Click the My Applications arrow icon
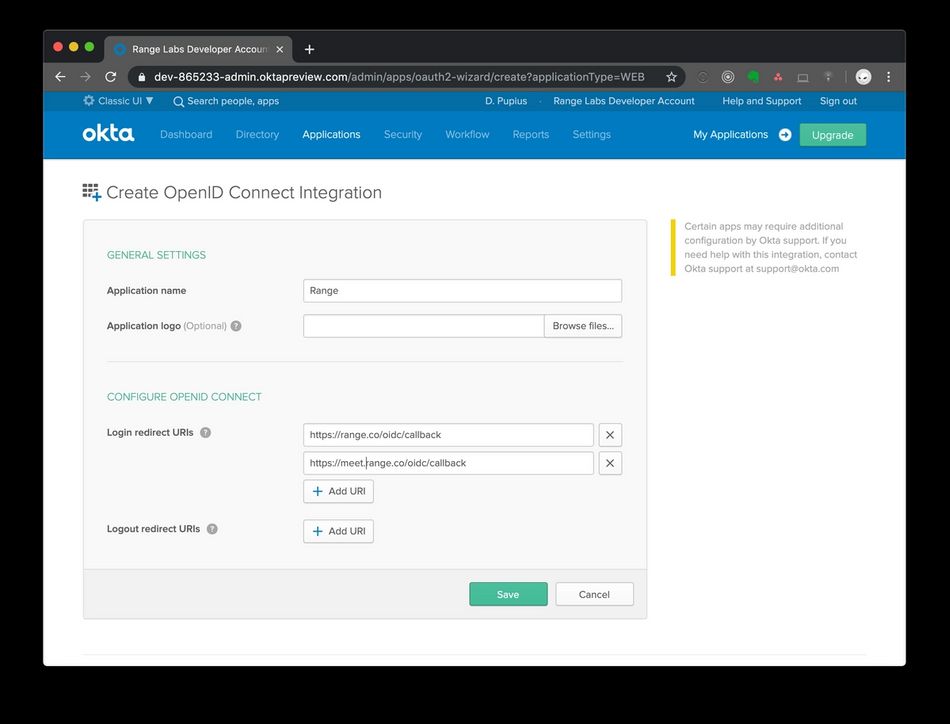The width and height of the screenshot is (950, 724). [x=785, y=135]
